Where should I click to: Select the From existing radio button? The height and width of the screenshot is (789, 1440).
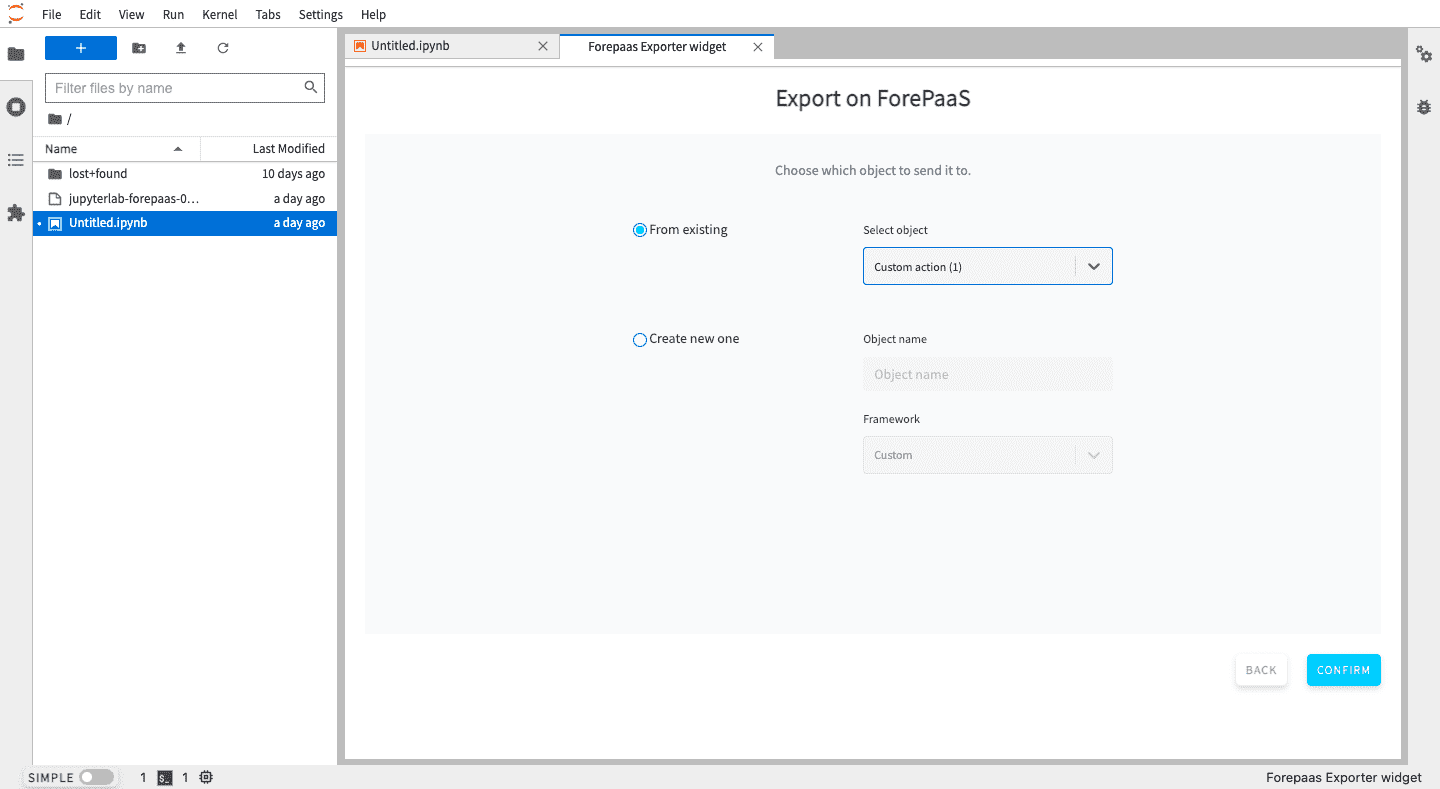(x=640, y=230)
